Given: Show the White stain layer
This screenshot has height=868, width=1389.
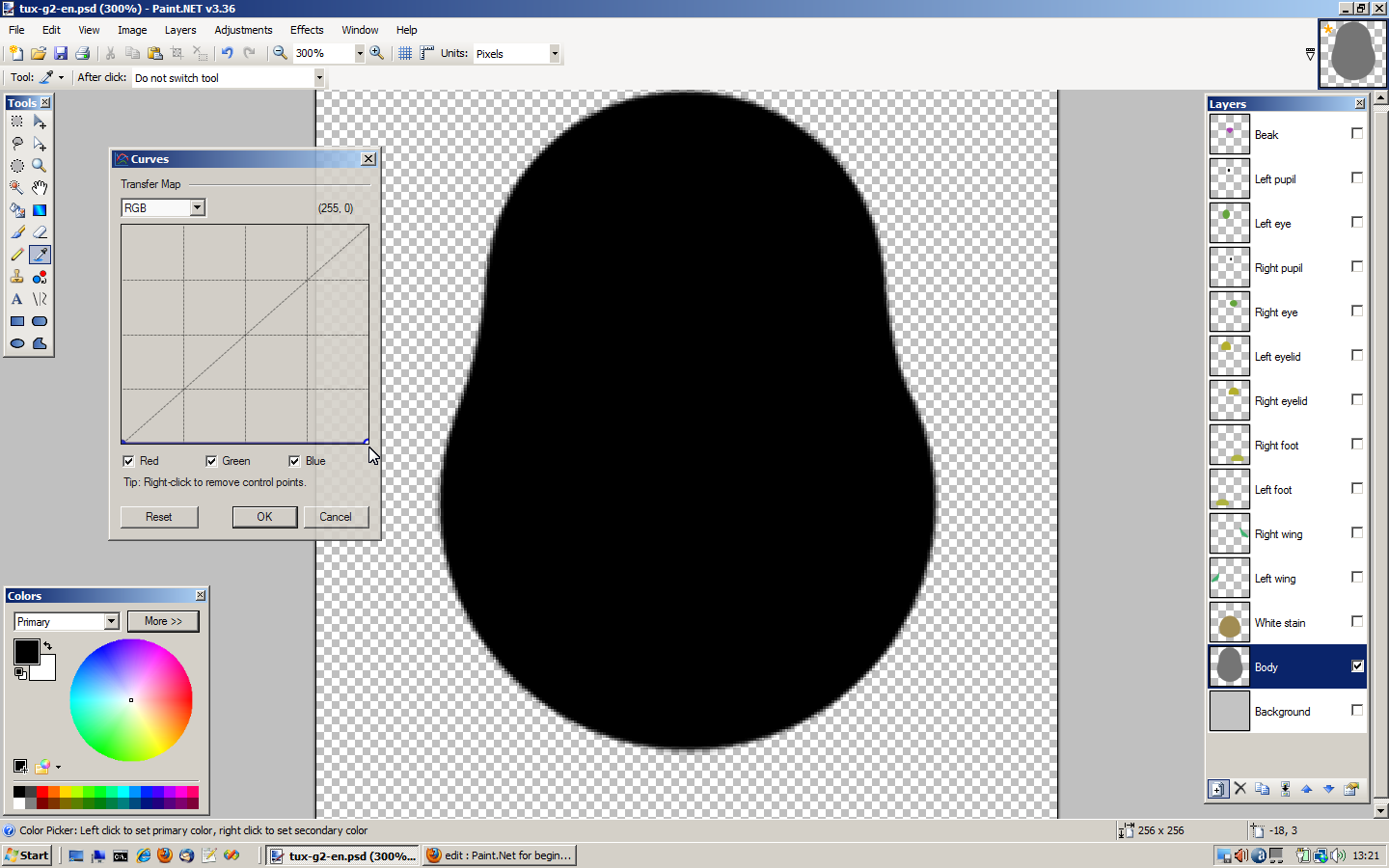Looking at the screenshot, I should pos(1357,621).
